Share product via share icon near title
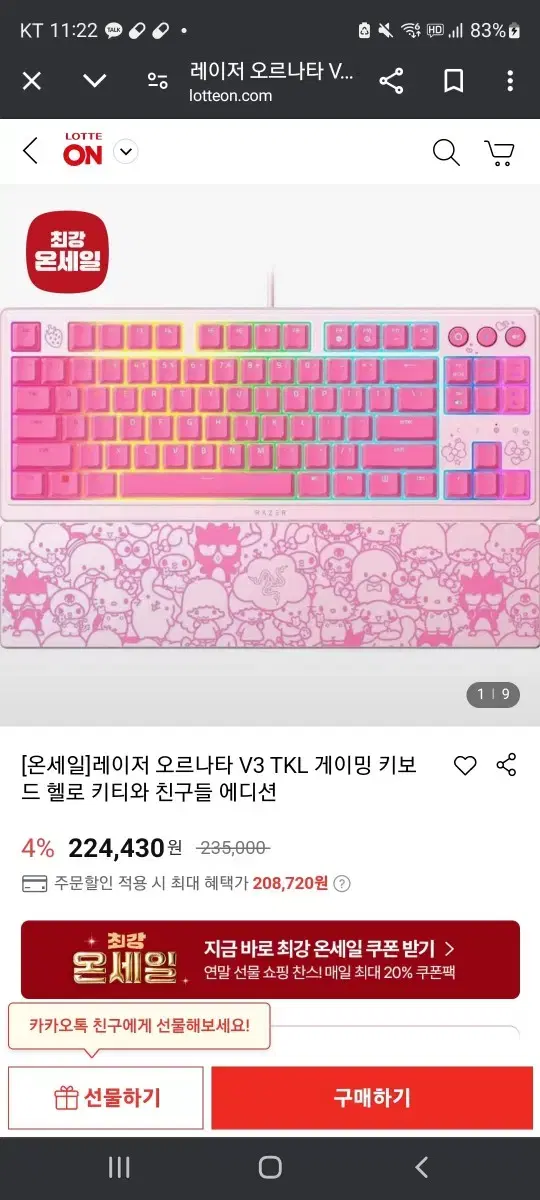The image size is (540, 1200). click(507, 766)
